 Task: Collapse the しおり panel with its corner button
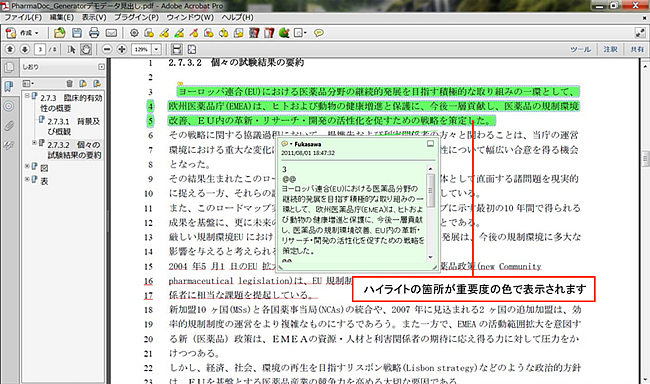click(102, 67)
